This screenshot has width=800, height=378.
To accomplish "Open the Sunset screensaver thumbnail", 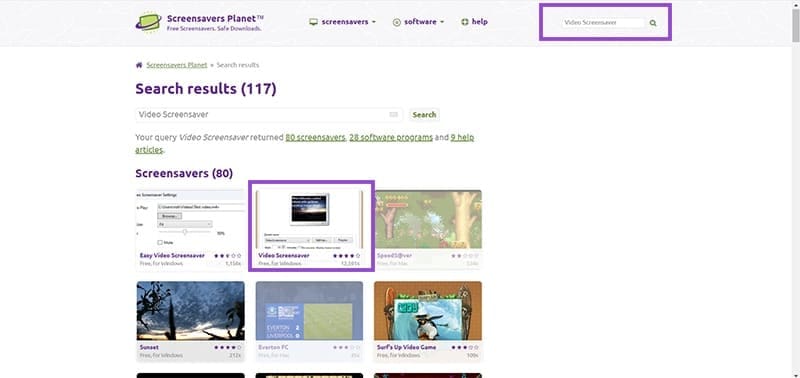I will (190, 311).
